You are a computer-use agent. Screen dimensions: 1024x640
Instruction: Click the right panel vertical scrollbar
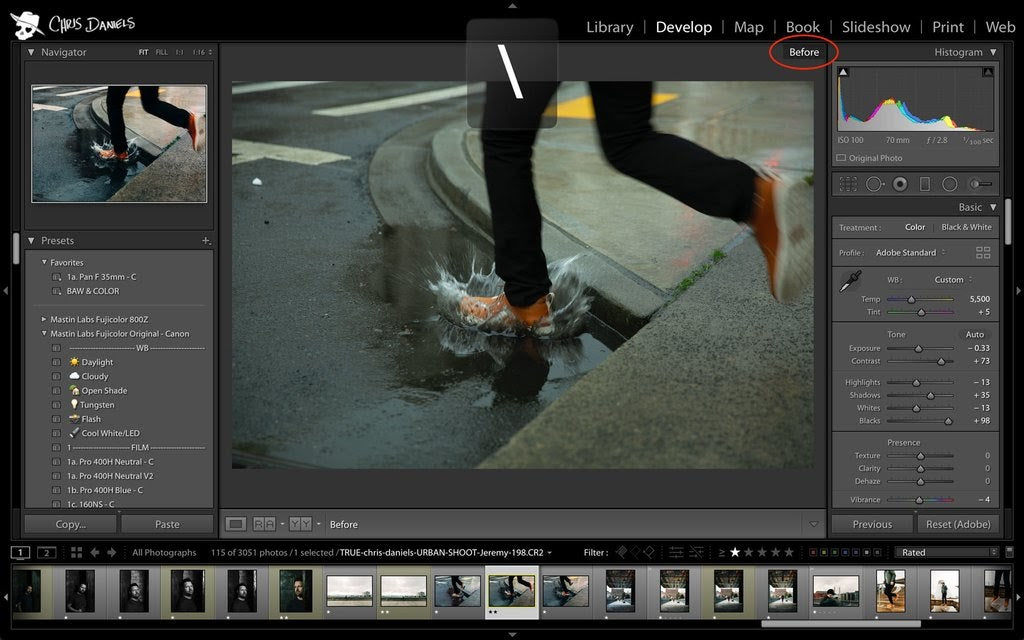[x=1008, y=222]
